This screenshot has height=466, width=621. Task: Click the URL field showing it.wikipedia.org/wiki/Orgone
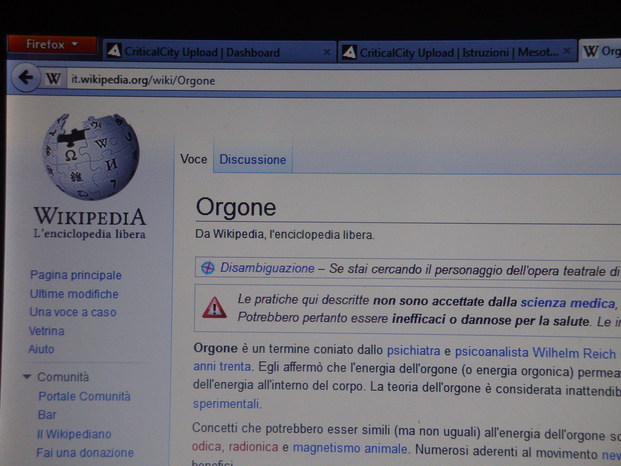tap(345, 80)
